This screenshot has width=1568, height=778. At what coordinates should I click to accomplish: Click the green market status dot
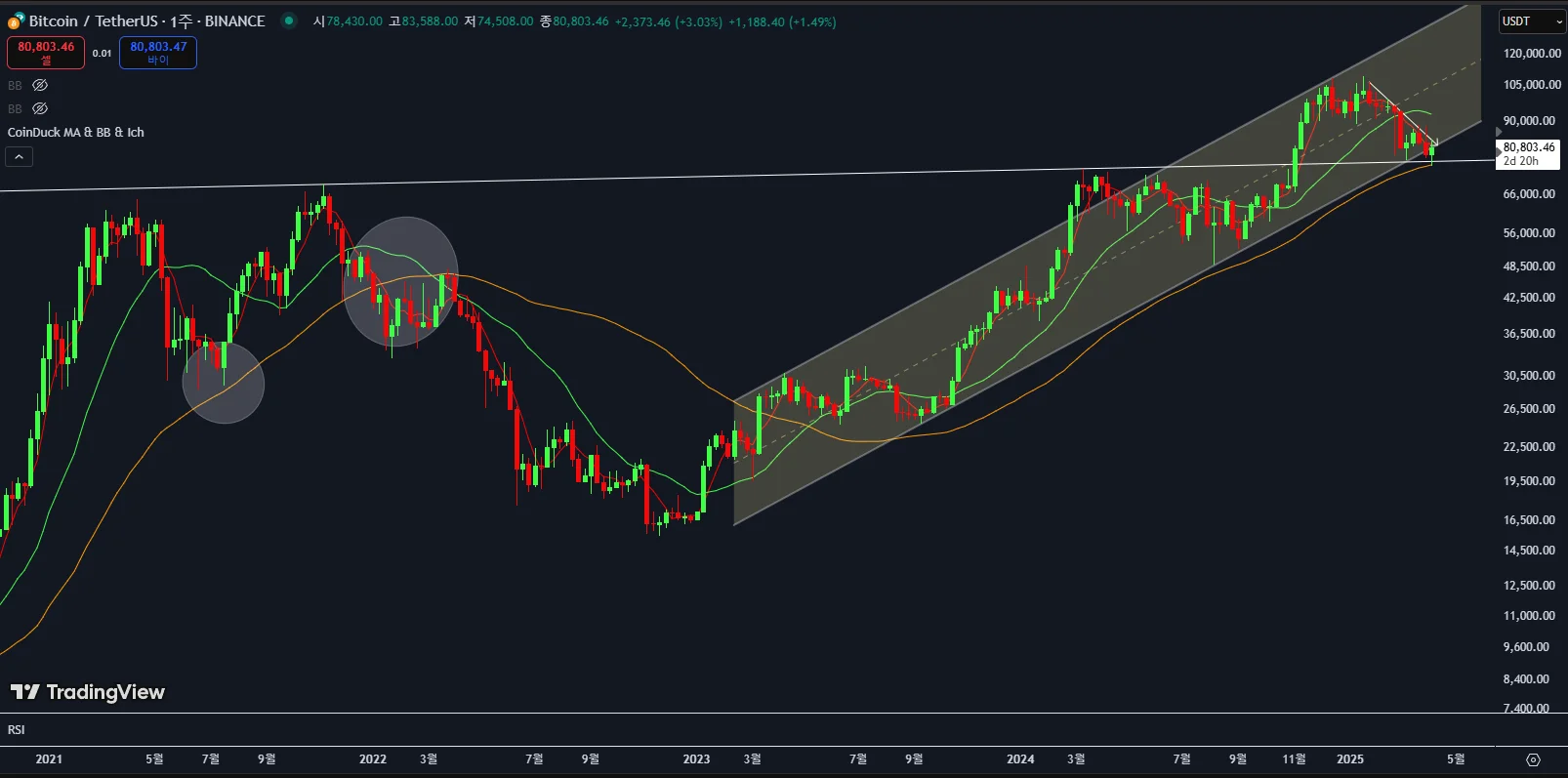point(289,20)
